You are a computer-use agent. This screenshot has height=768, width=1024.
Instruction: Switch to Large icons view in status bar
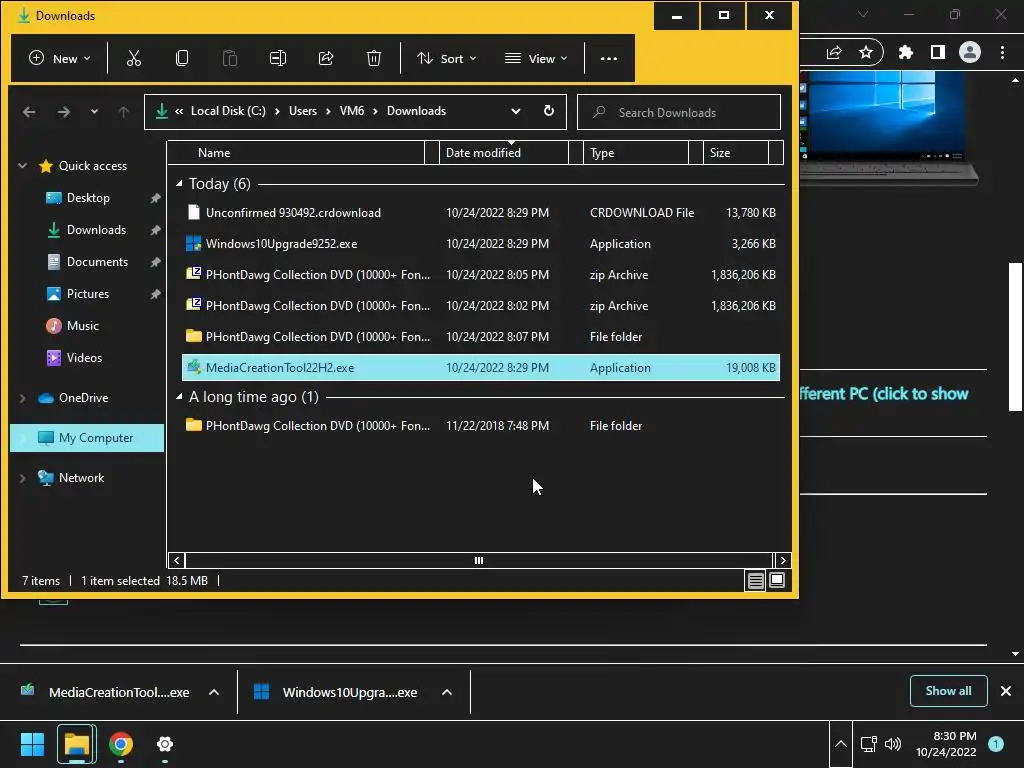tap(776, 580)
